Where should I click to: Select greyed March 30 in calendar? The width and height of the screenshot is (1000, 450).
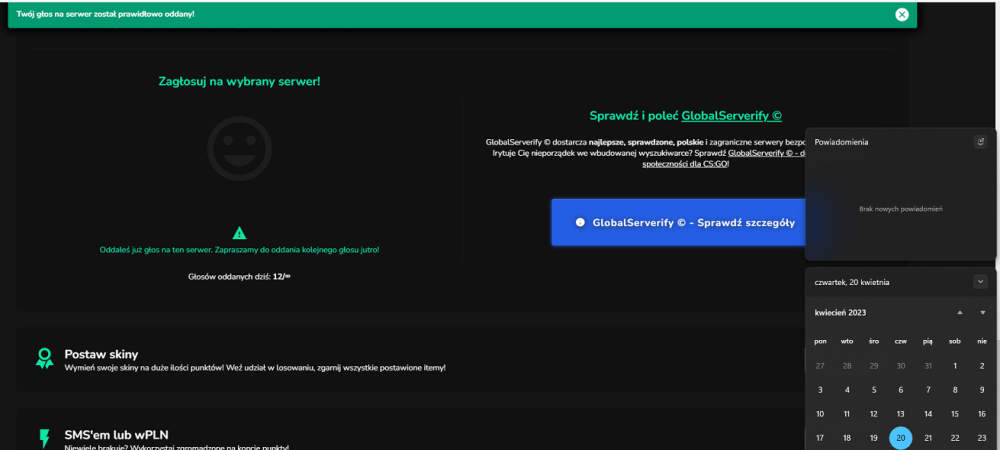coord(901,366)
